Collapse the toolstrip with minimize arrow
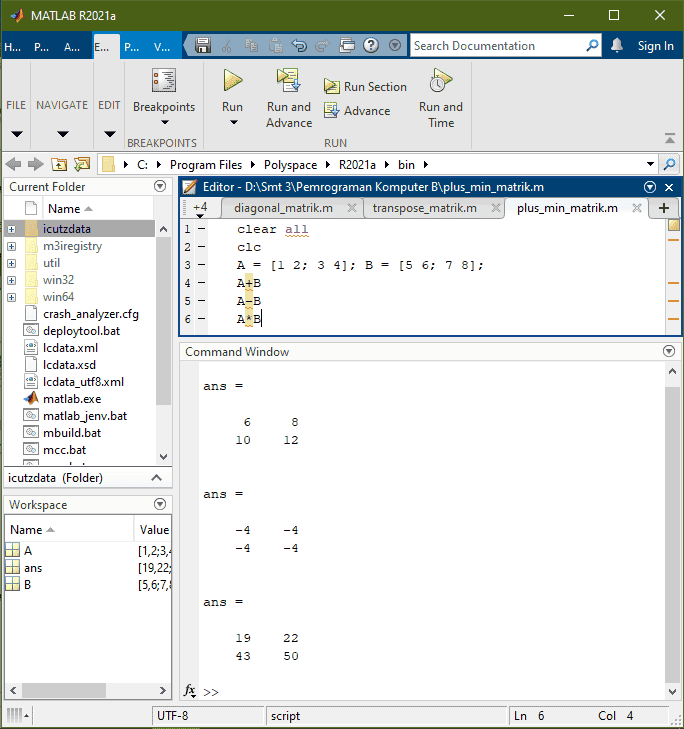The width and height of the screenshot is (684, 729). (670, 138)
